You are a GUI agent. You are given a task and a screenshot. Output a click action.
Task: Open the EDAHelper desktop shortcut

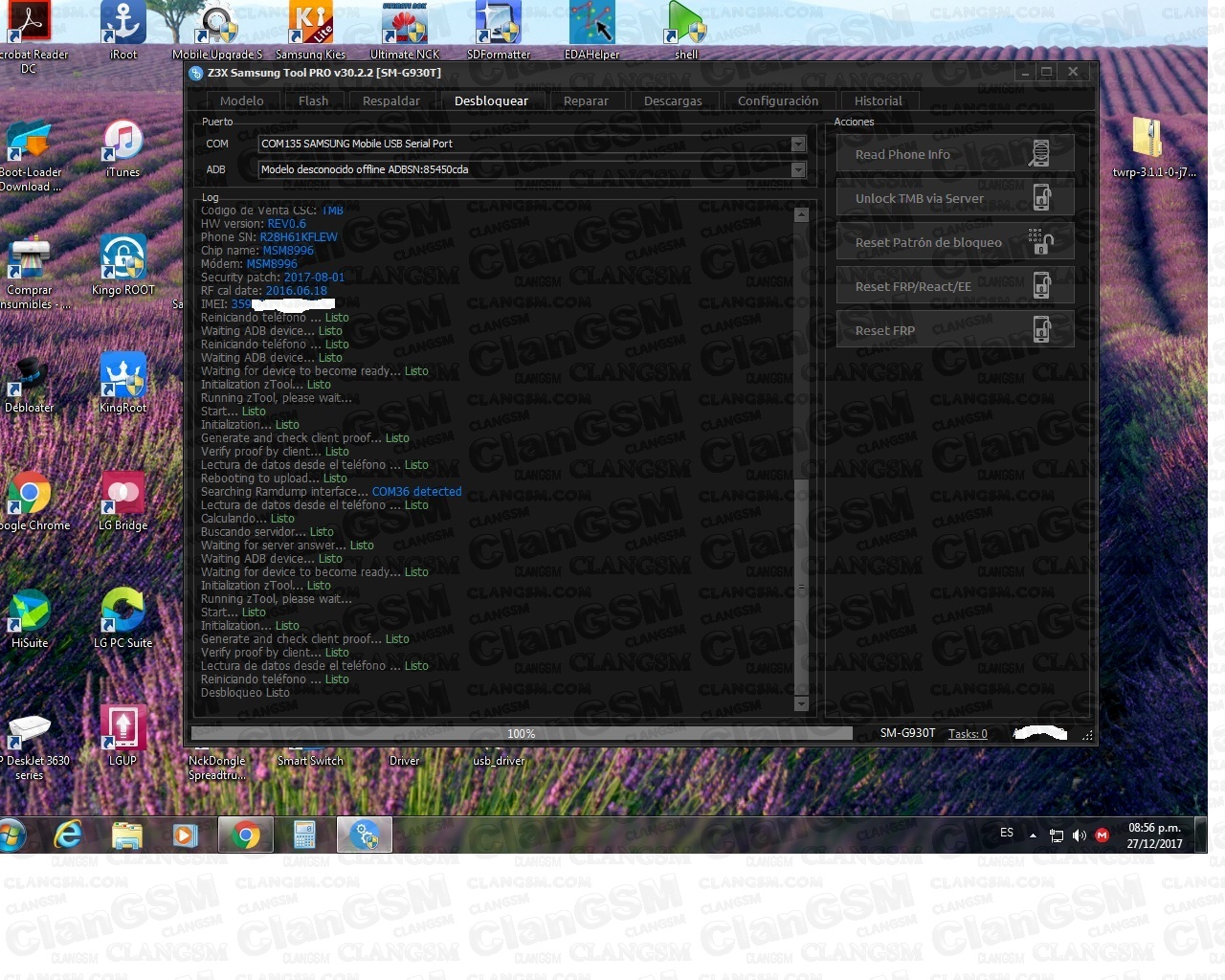click(x=592, y=30)
